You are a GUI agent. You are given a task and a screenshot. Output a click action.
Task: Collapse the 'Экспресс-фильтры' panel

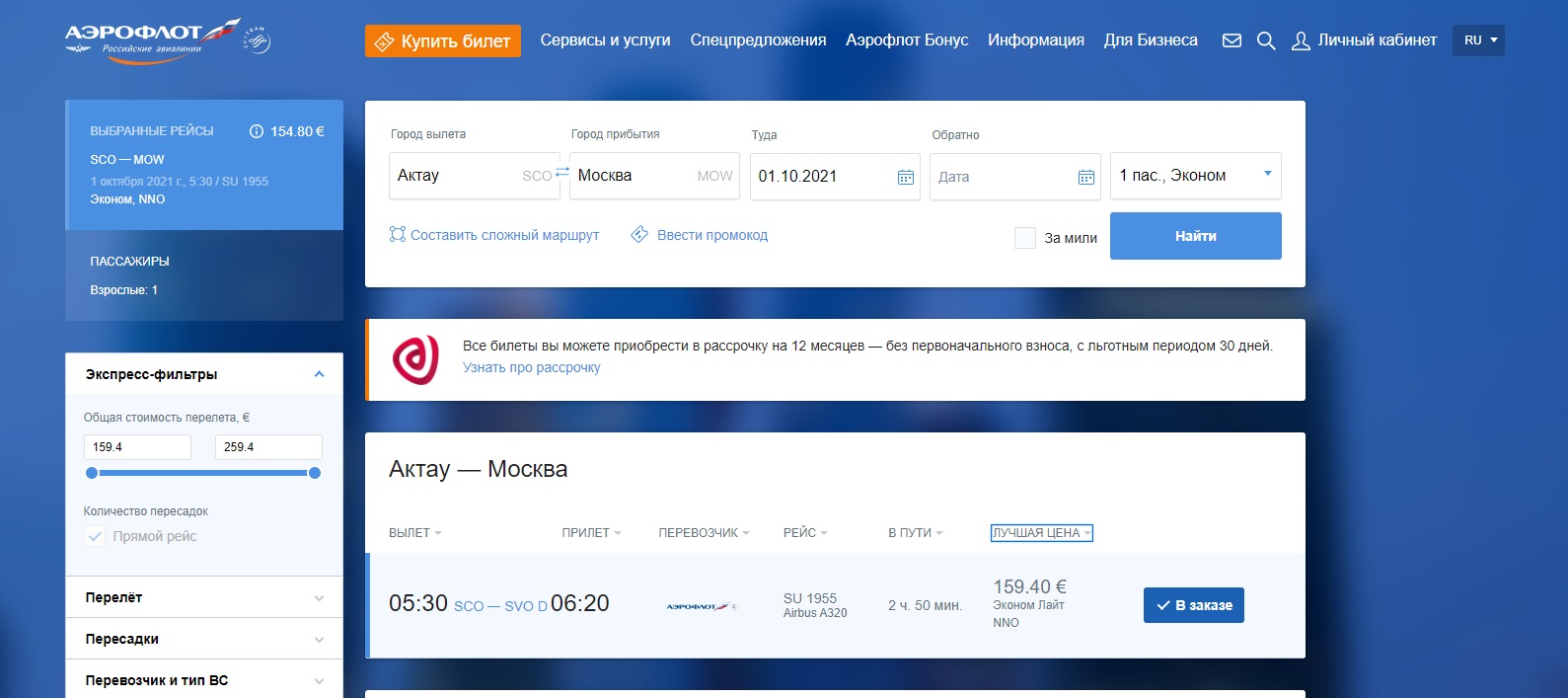pyautogui.click(x=319, y=374)
